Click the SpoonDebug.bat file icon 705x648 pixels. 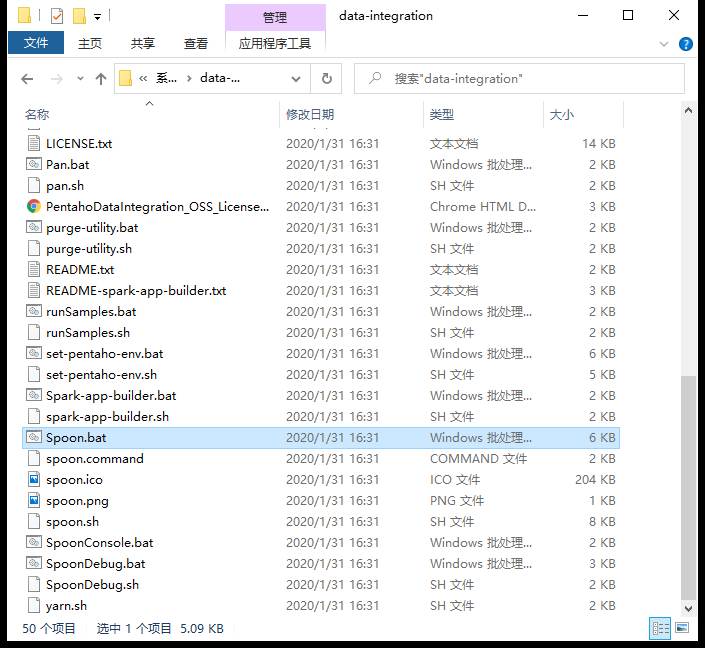34,563
